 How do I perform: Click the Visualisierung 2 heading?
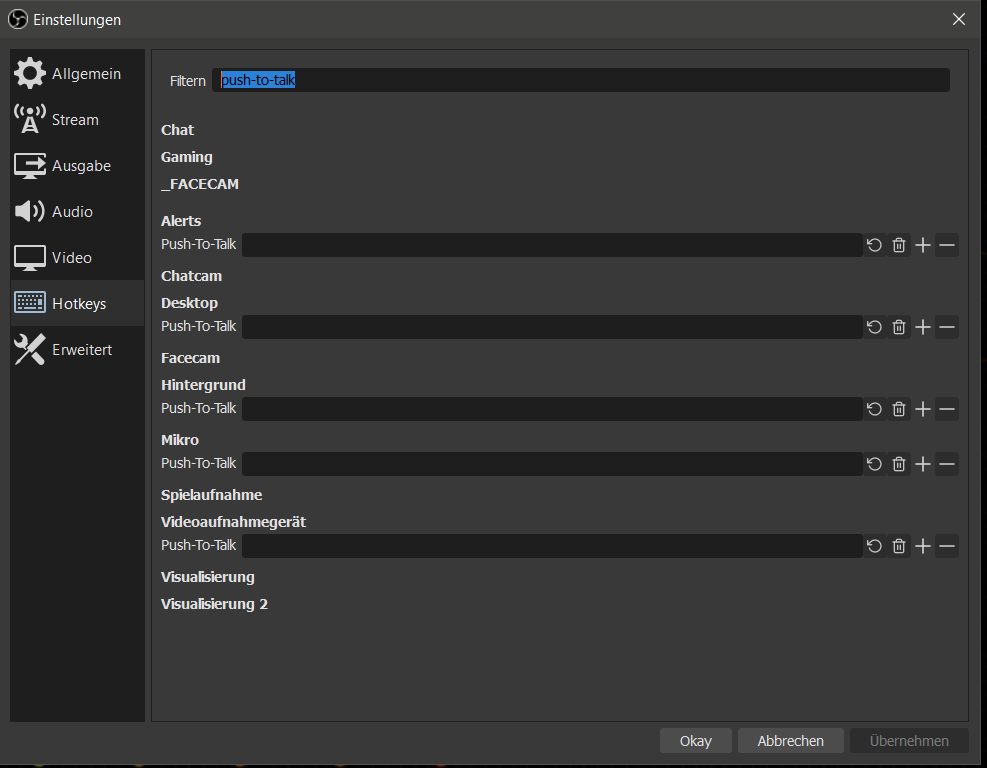(x=214, y=604)
